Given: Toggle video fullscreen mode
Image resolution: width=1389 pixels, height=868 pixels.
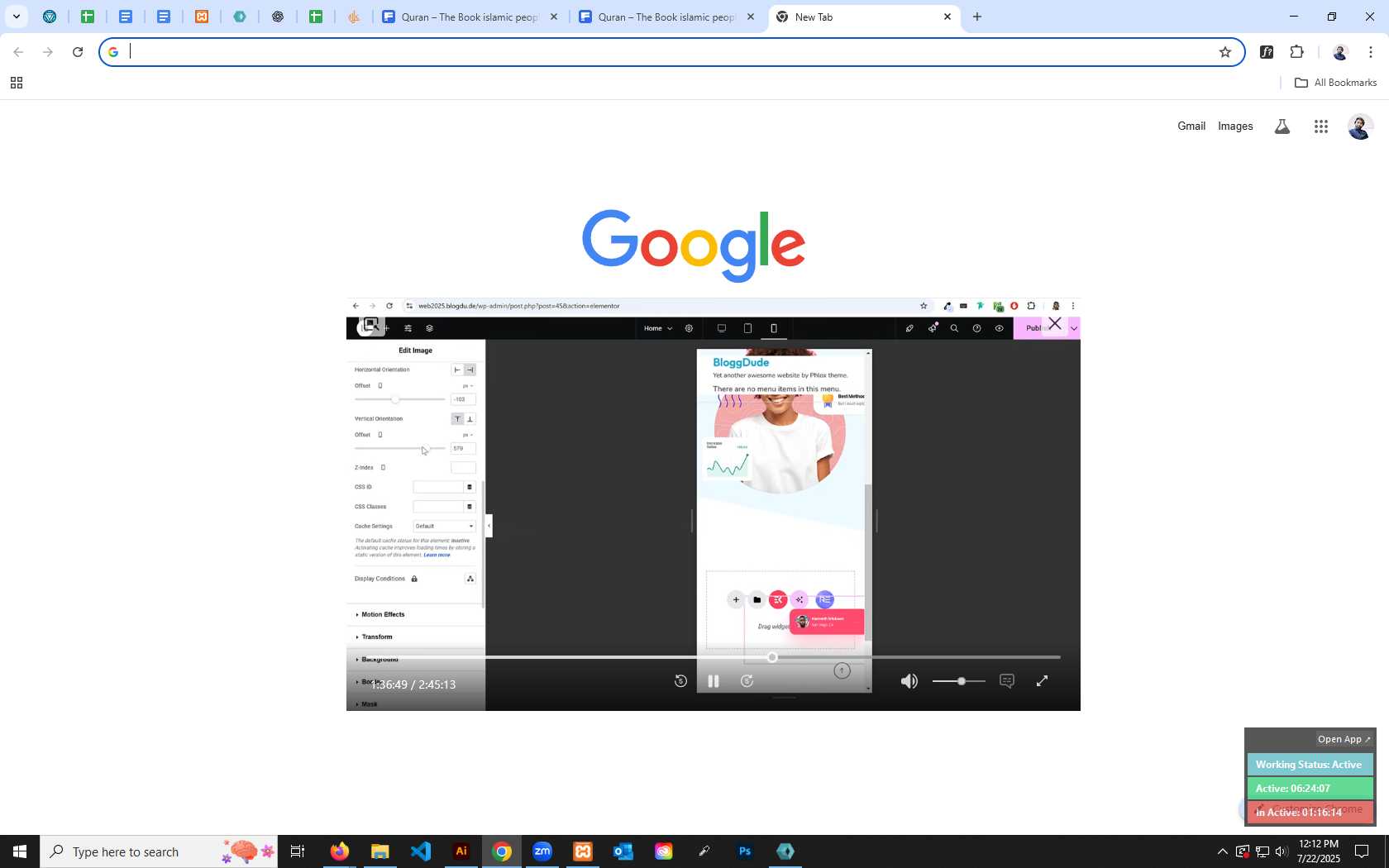Looking at the screenshot, I should (x=1043, y=681).
